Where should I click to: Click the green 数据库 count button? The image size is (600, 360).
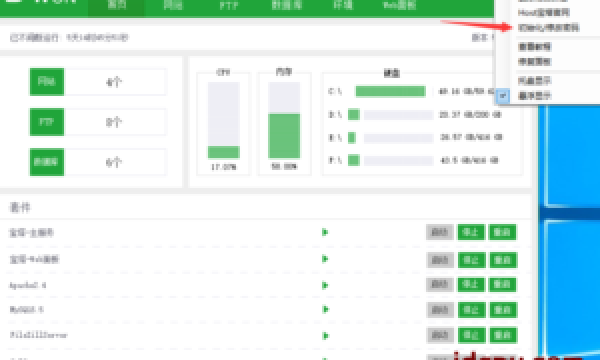[47, 162]
